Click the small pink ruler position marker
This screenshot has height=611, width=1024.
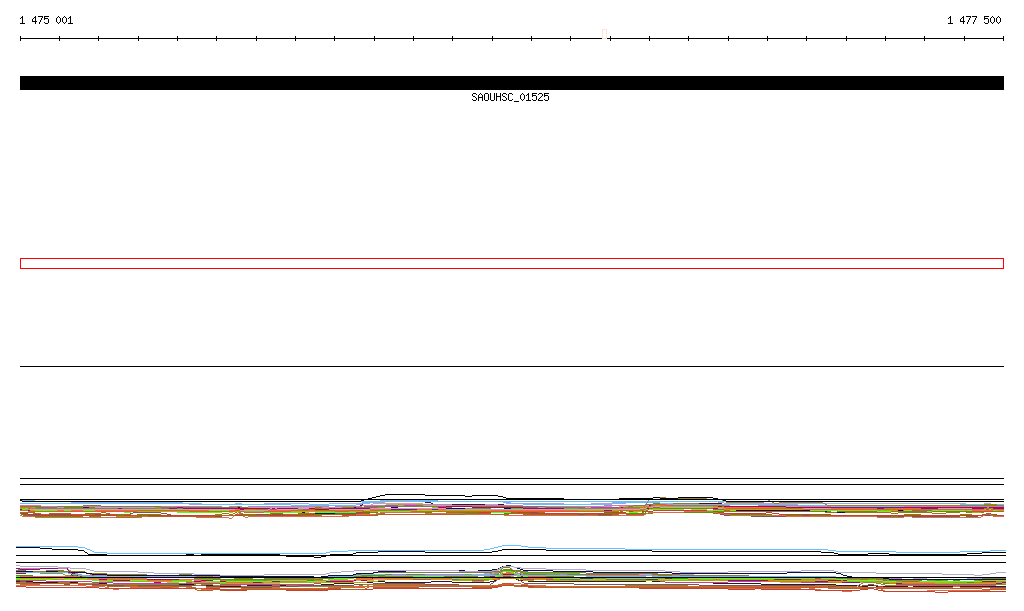point(605,34)
